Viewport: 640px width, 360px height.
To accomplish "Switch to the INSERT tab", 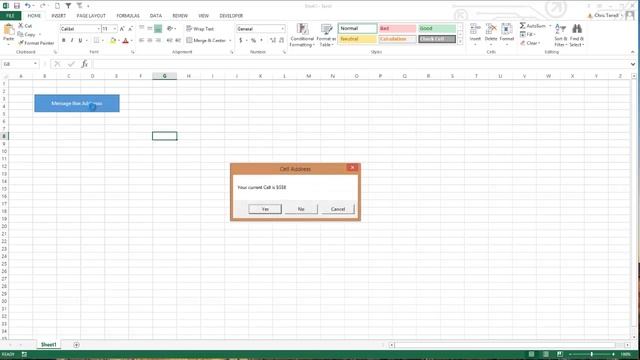I will [58, 16].
